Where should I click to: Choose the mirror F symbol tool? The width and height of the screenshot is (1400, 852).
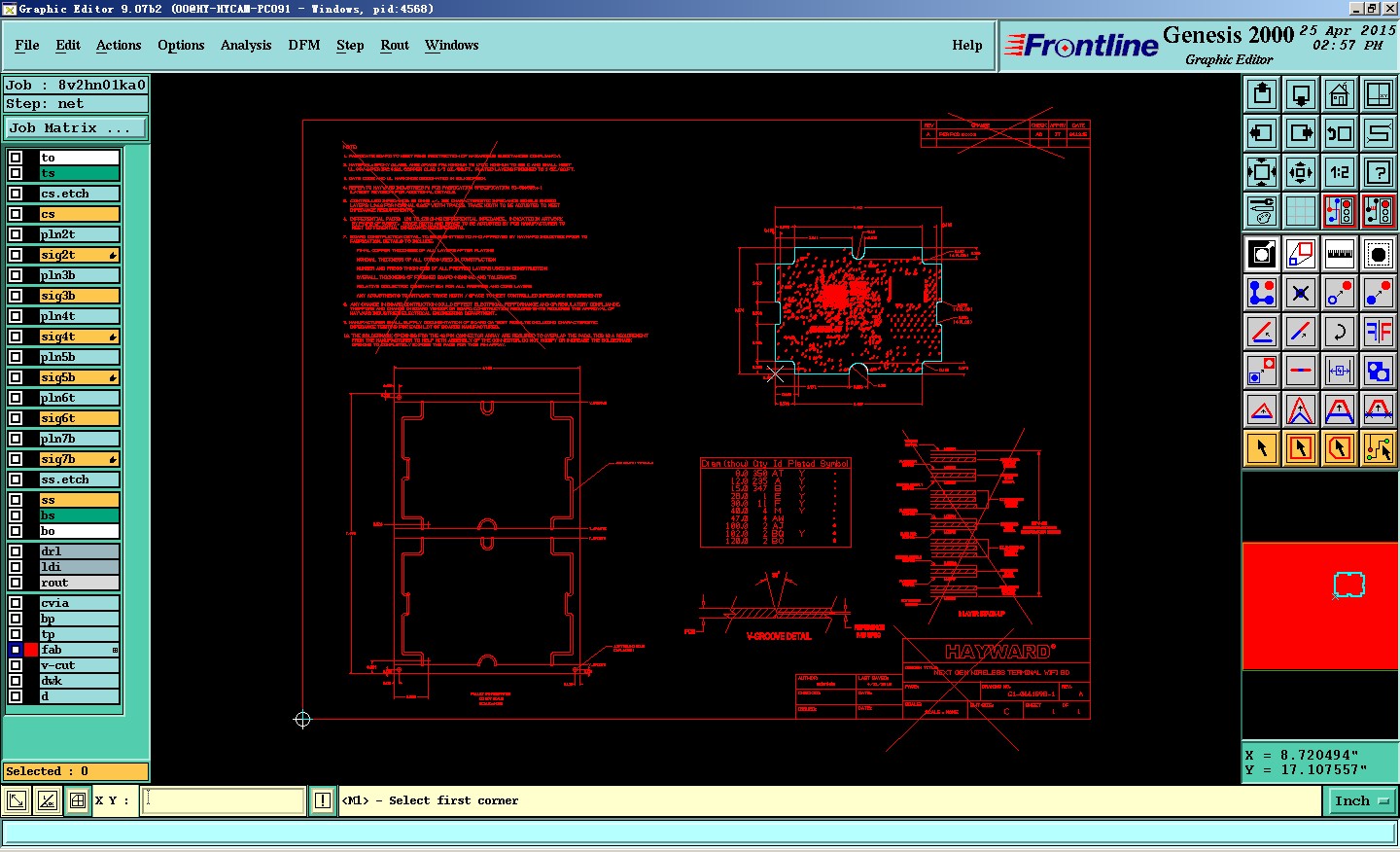tap(1379, 332)
